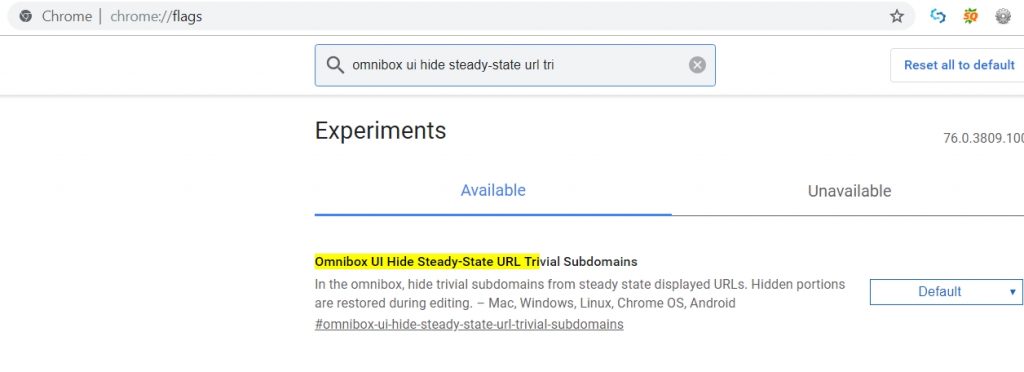Click the Experiments heading
The width and height of the screenshot is (1024, 372).
point(380,131)
